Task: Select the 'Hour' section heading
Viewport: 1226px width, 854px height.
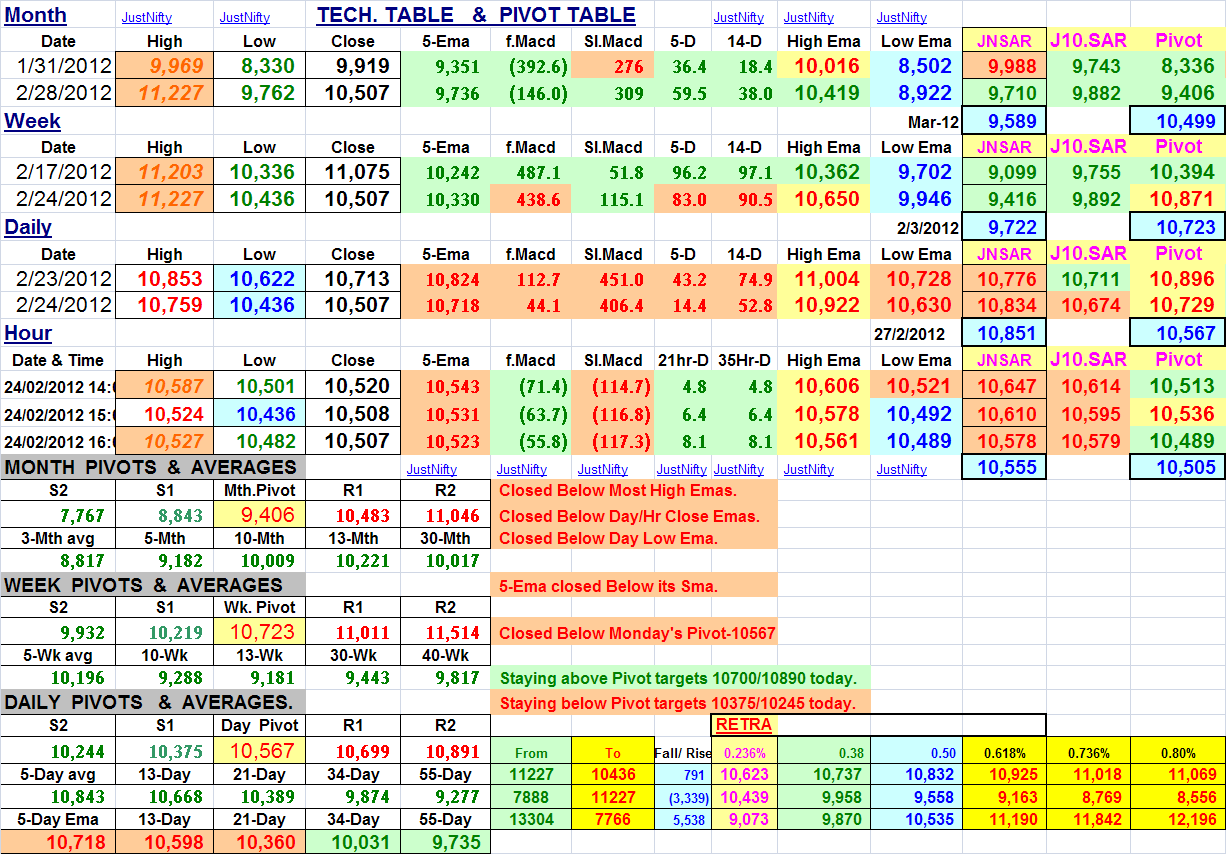Action: 28,333
